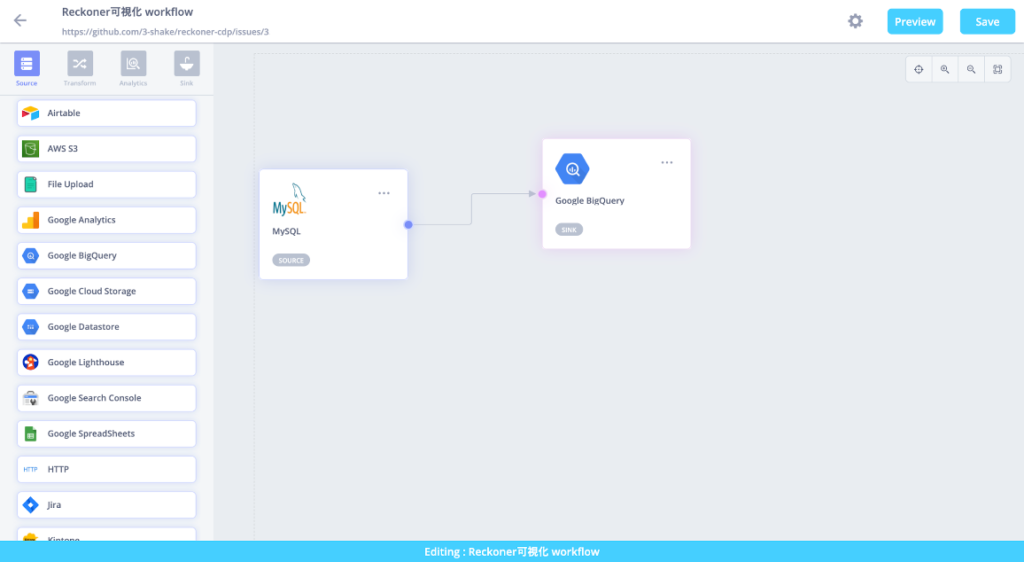This screenshot has width=1024, height=562.
Task: Open the Google BigQuery node options menu
Action: coord(667,163)
